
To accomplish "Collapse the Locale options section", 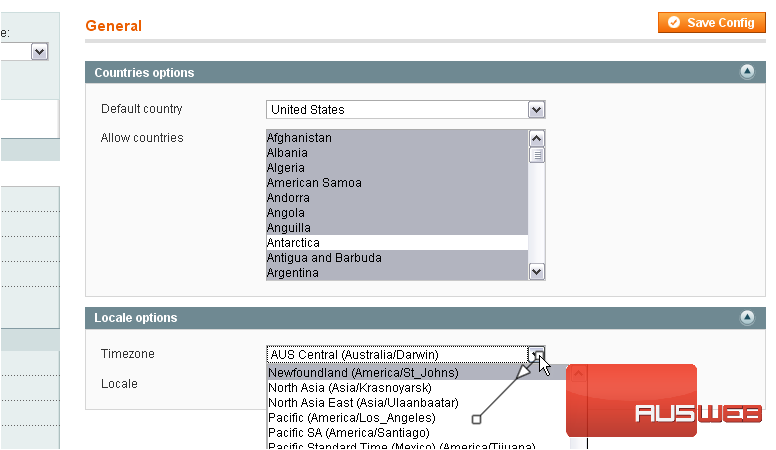I will [x=746, y=317].
